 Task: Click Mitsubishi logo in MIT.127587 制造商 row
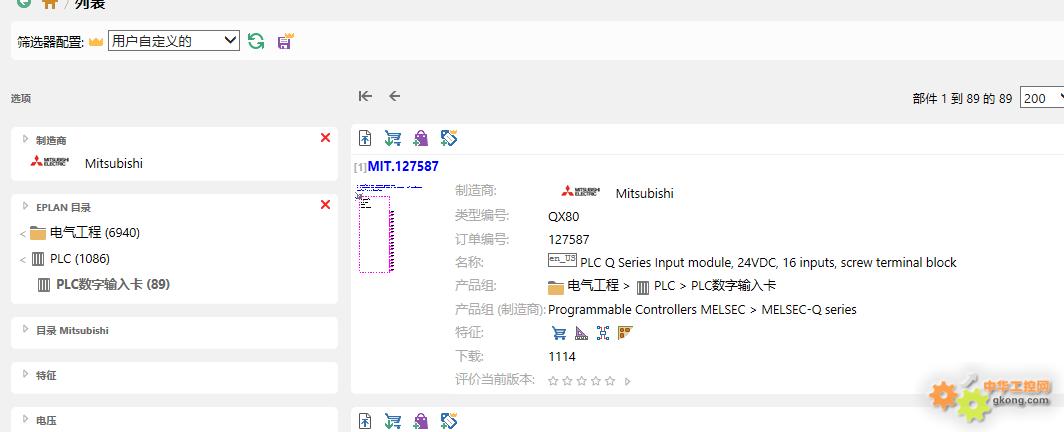click(581, 192)
